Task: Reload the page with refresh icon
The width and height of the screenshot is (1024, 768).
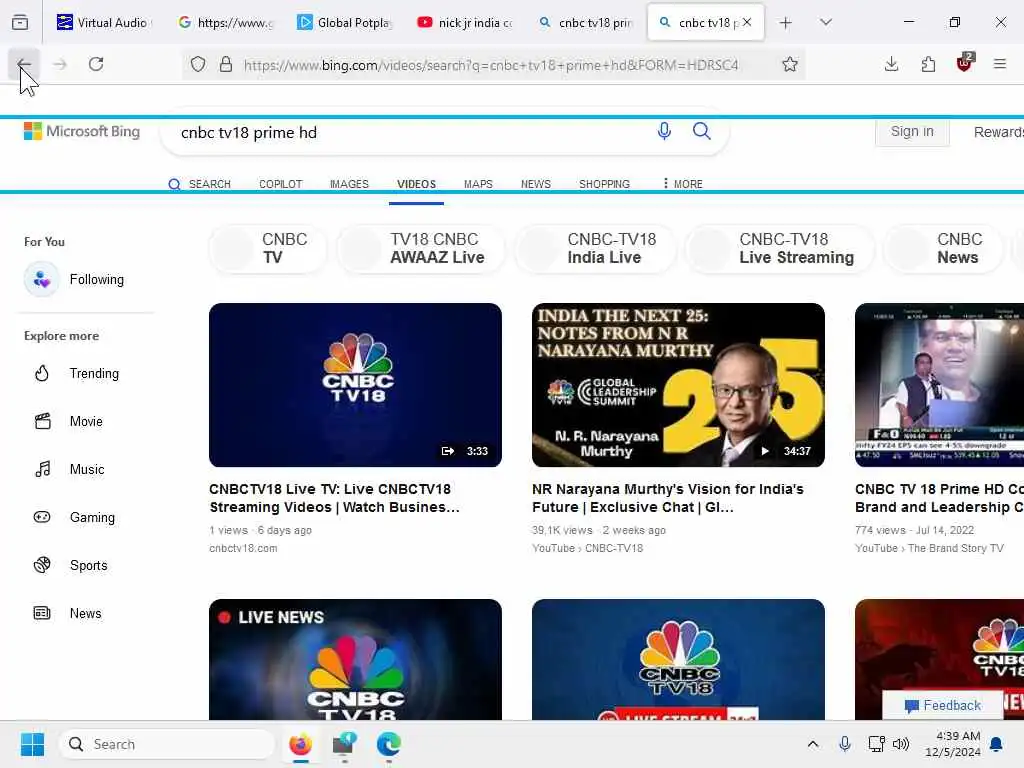Action: (96, 64)
